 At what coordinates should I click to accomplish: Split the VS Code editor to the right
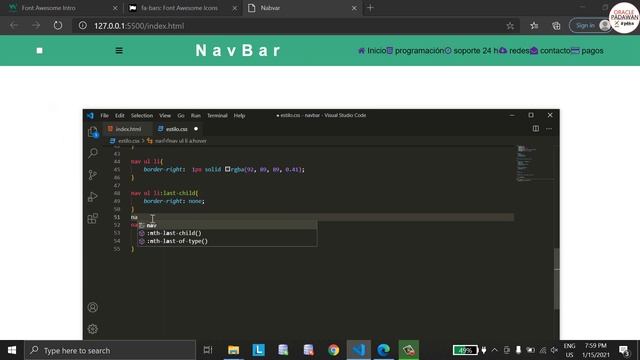point(536,129)
